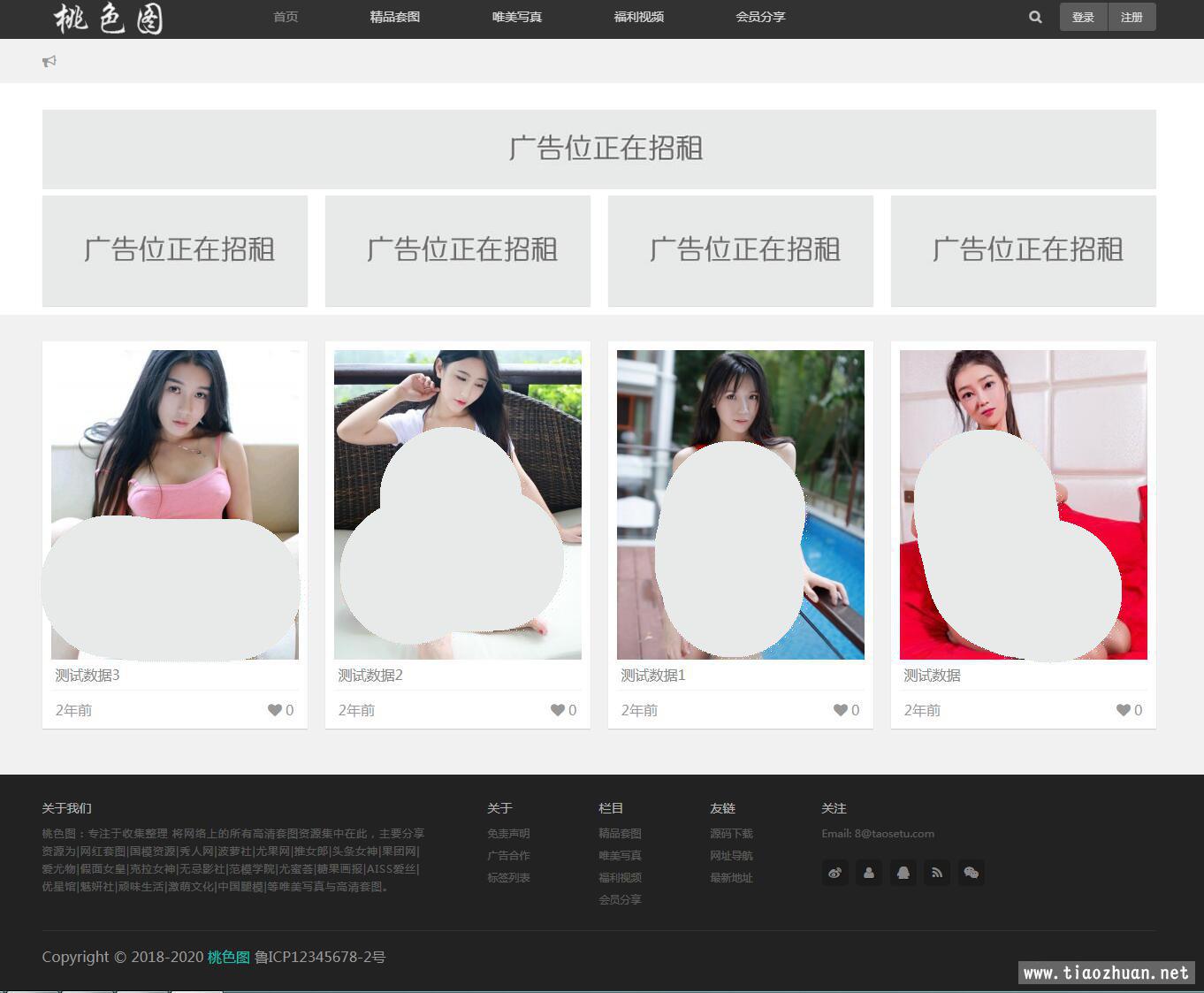Viewport: 1204px width, 993px height.
Task: Open the thumbnail above the 测试数据 title
Action: click(1024, 505)
